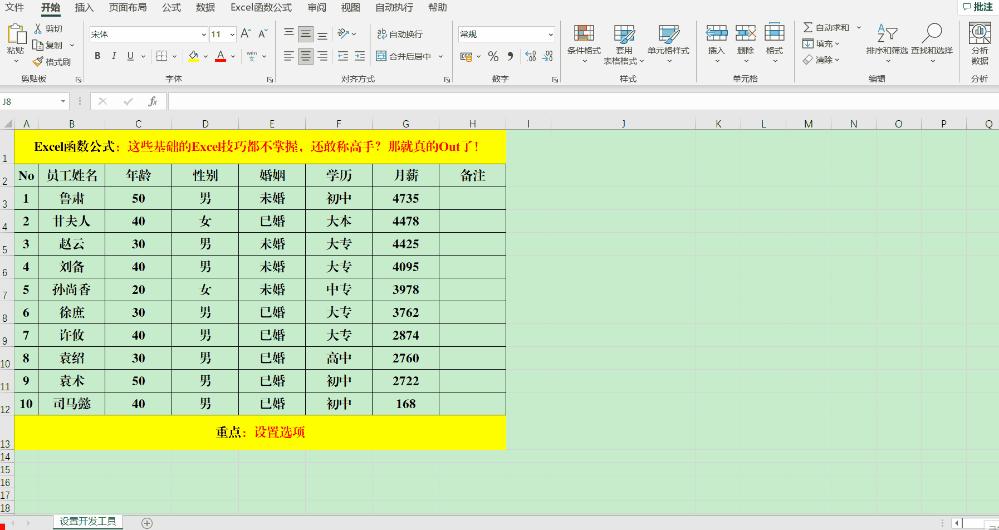The image size is (999, 530).
Task: Toggle top vertical alignment
Action: (x=289, y=34)
